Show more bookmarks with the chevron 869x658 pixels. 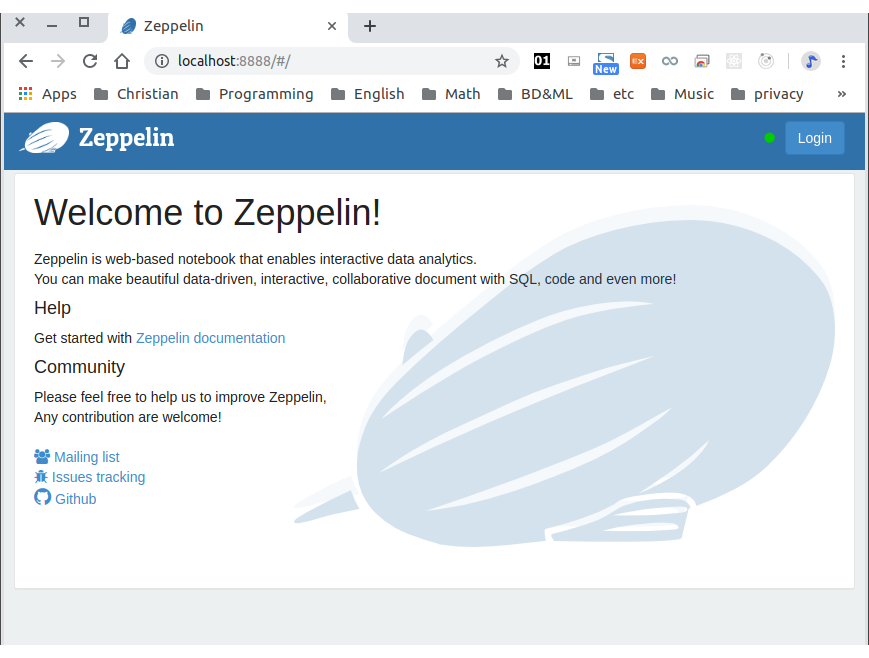coord(842,94)
